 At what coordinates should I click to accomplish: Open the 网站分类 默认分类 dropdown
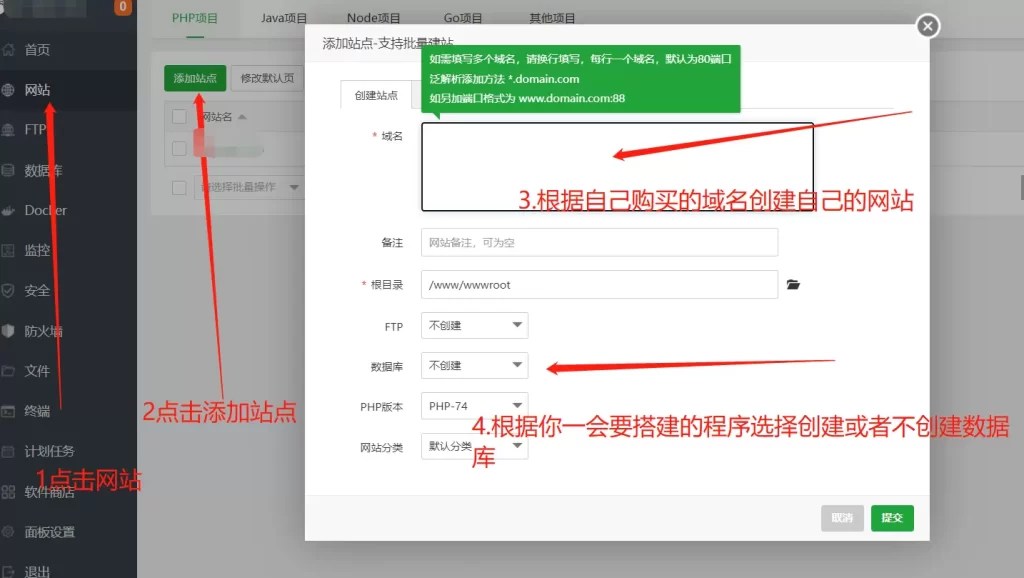(474, 446)
